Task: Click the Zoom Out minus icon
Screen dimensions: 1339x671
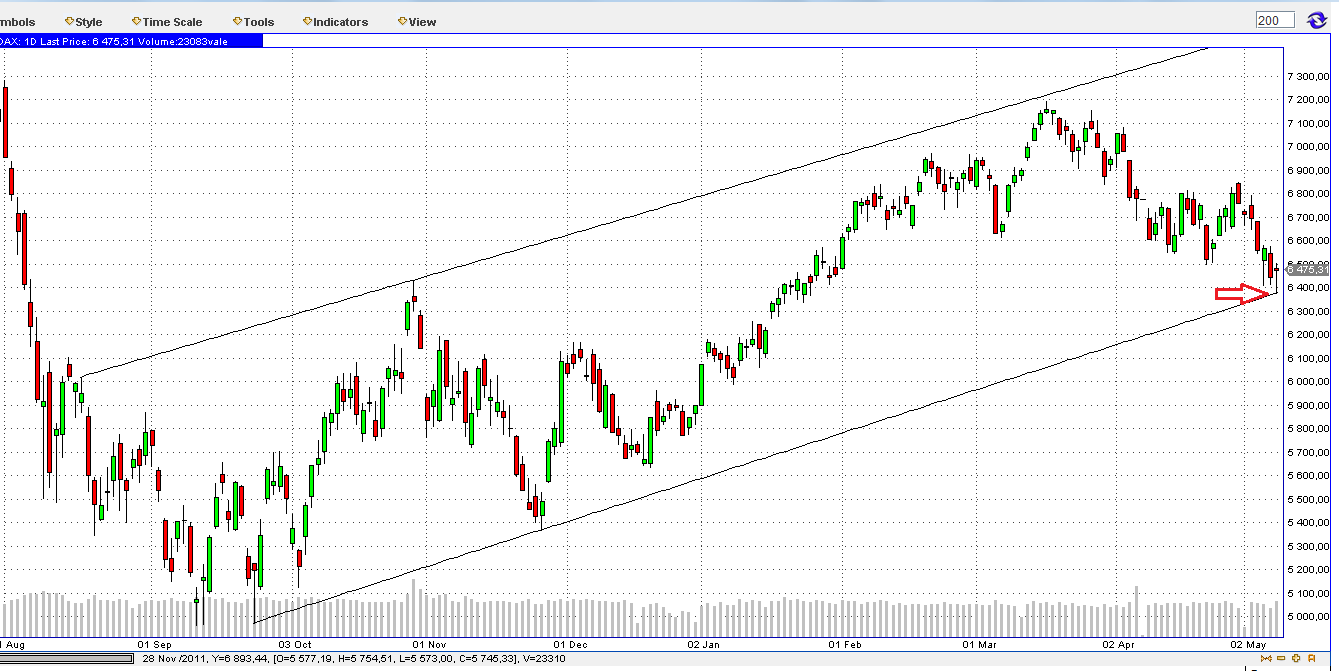Action: tap(1281, 658)
